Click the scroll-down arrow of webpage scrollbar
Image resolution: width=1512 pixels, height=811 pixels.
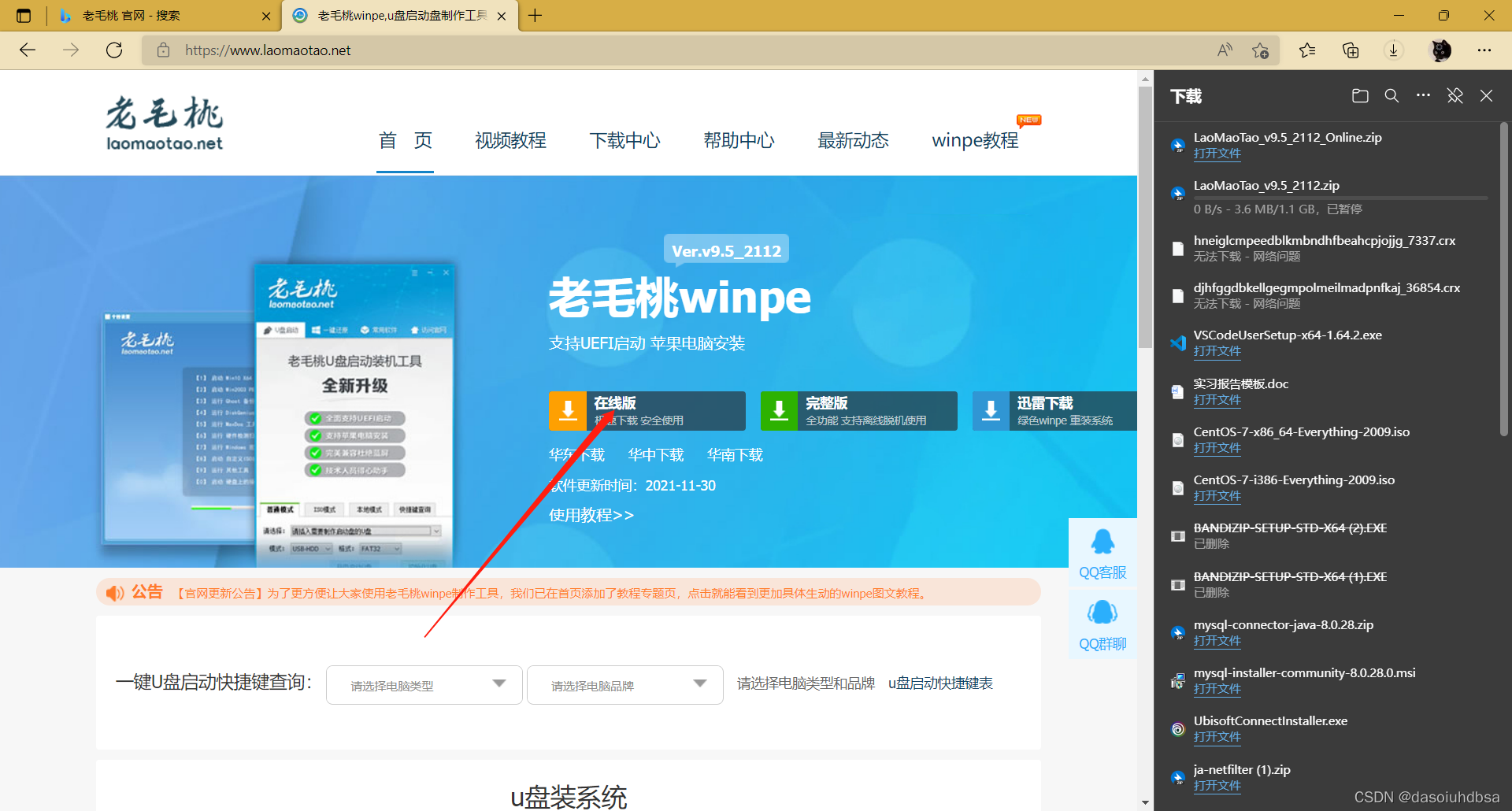[1145, 802]
